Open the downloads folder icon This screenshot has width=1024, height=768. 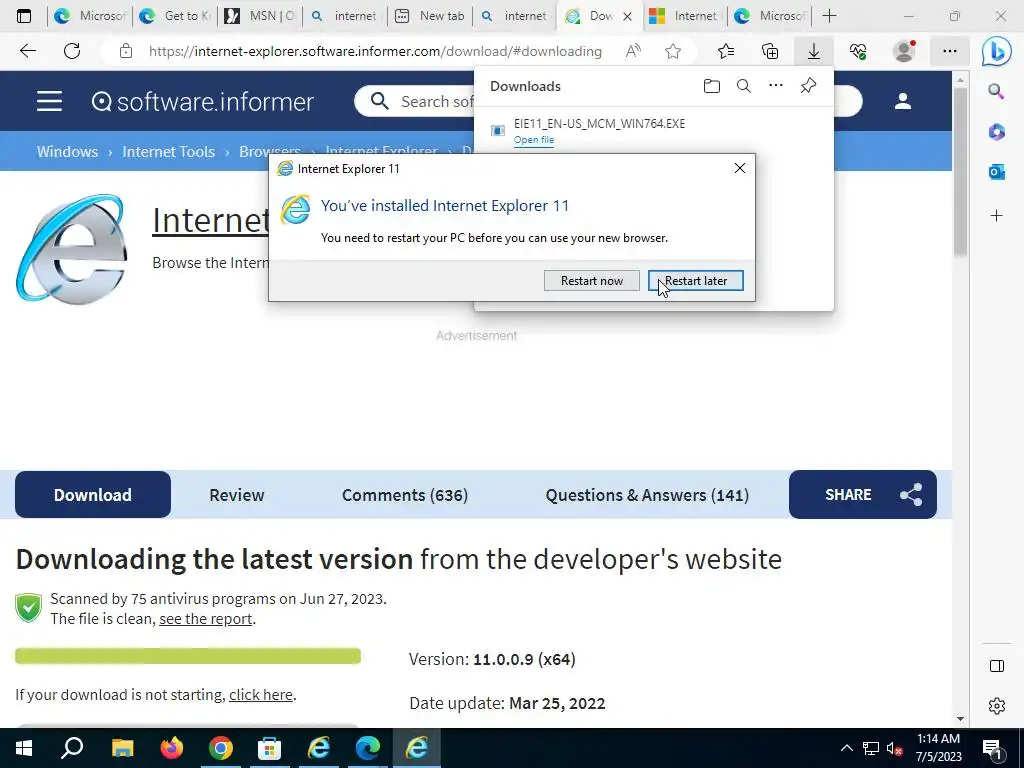pyautogui.click(x=712, y=86)
